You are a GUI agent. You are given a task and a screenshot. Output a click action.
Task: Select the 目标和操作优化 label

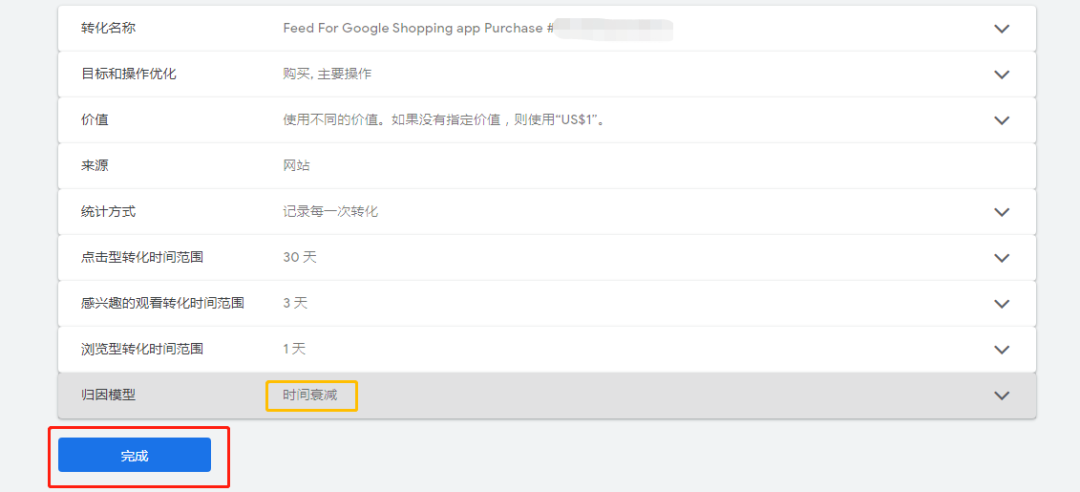tap(128, 74)
